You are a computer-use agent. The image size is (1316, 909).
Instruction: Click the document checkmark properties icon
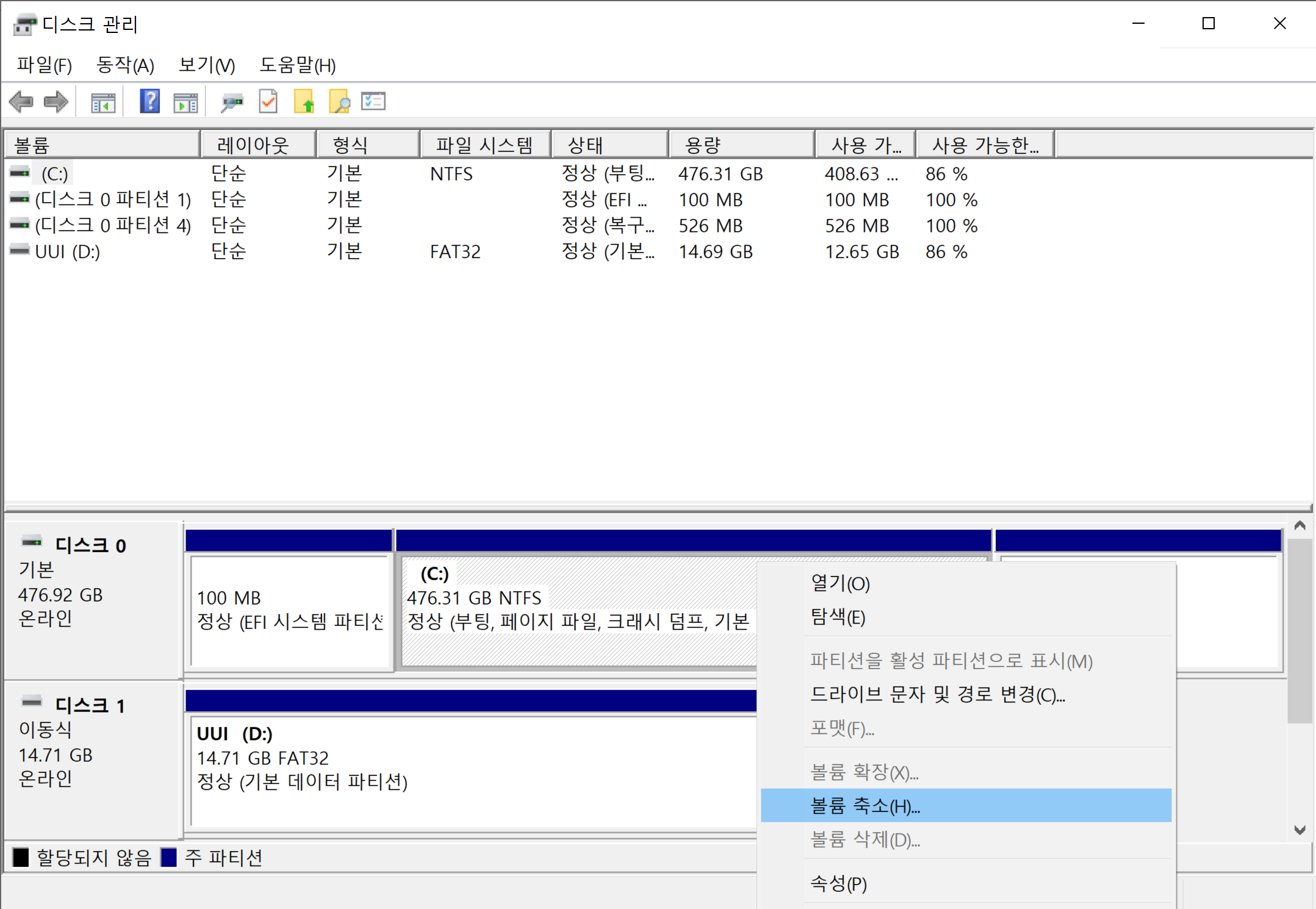(268, 102)
